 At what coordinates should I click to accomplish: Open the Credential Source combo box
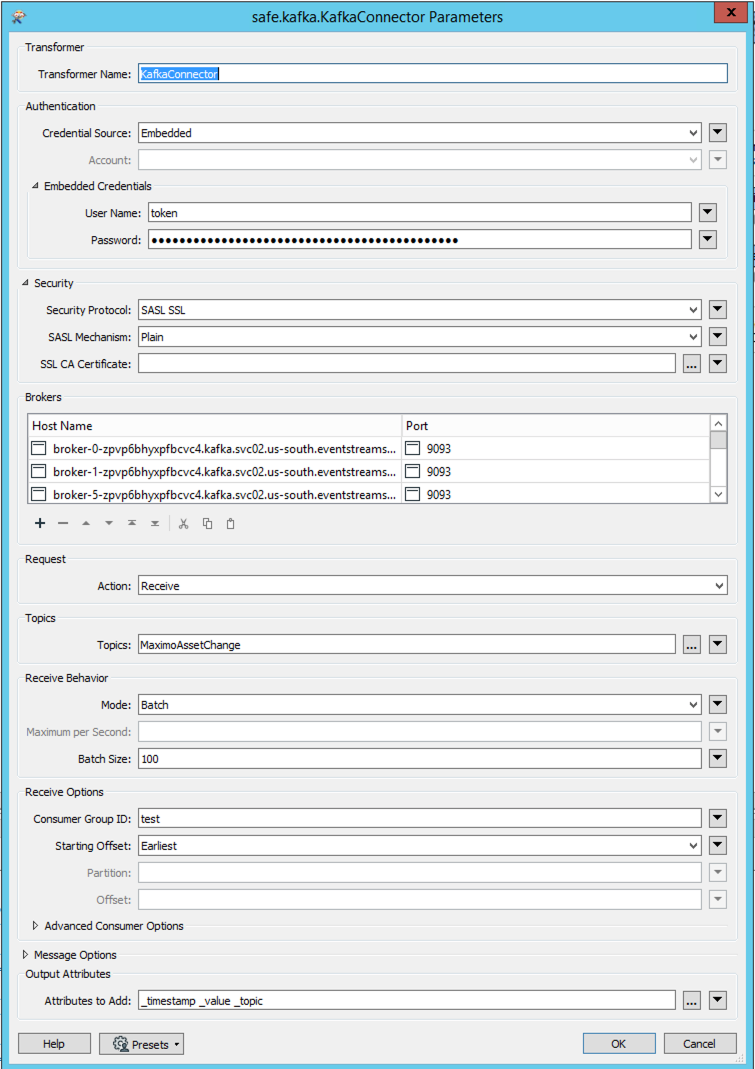[419, 133]
